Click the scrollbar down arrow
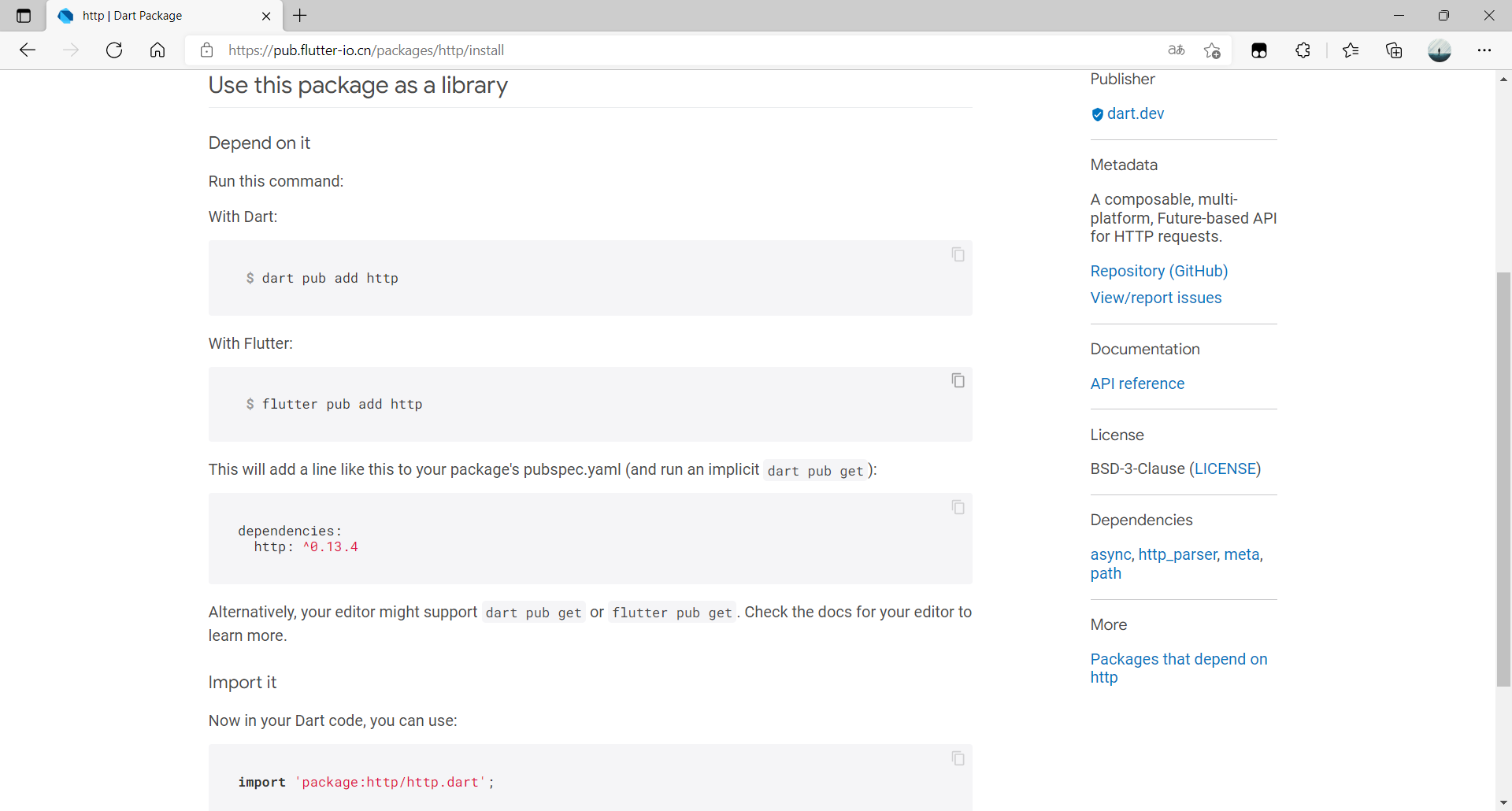 coord(1503,802)
